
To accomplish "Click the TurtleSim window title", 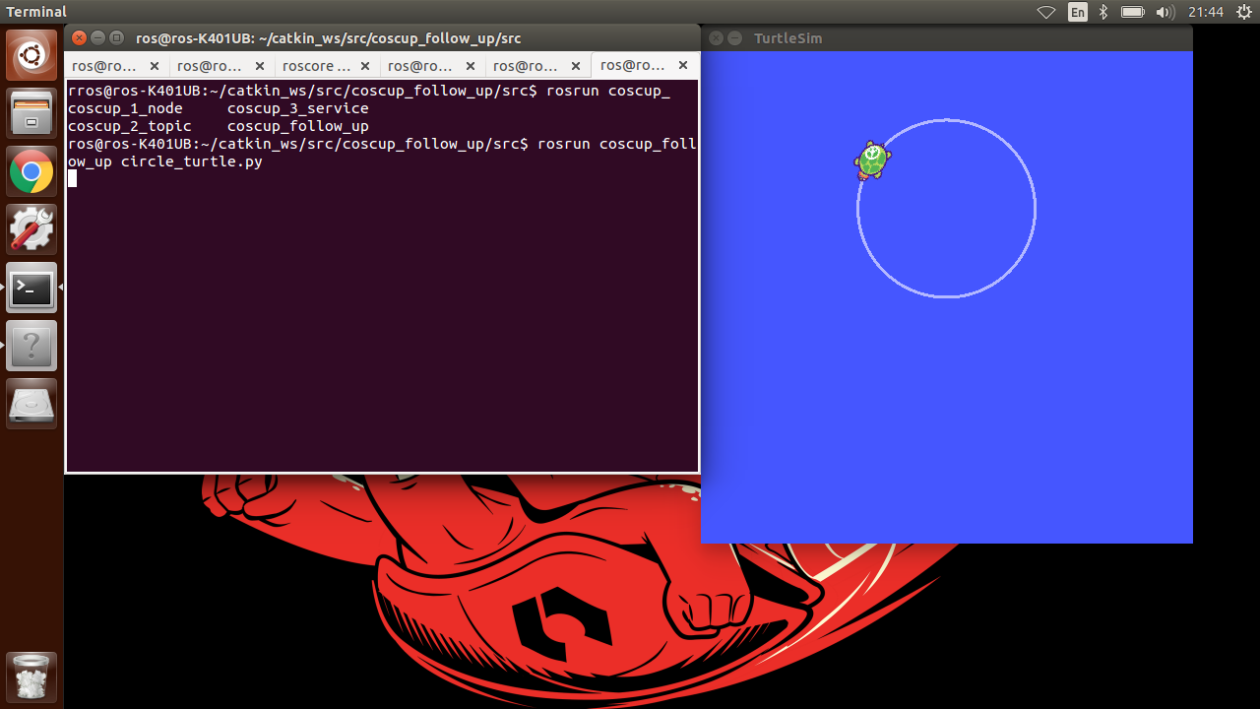I will 788,38.
